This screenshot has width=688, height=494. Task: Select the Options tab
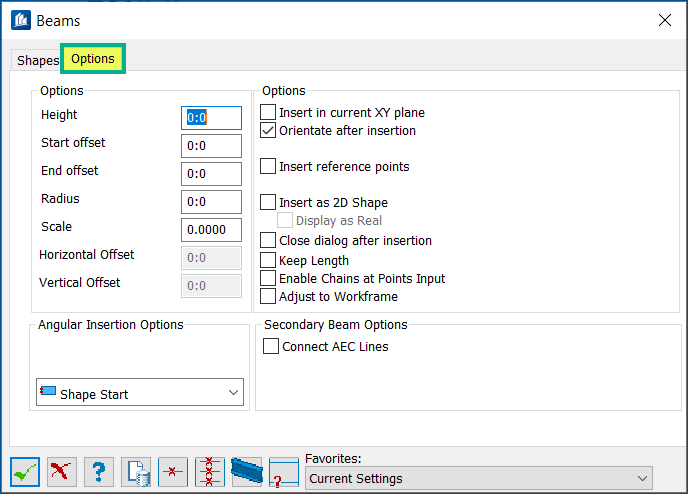click(x=93, y=59)
